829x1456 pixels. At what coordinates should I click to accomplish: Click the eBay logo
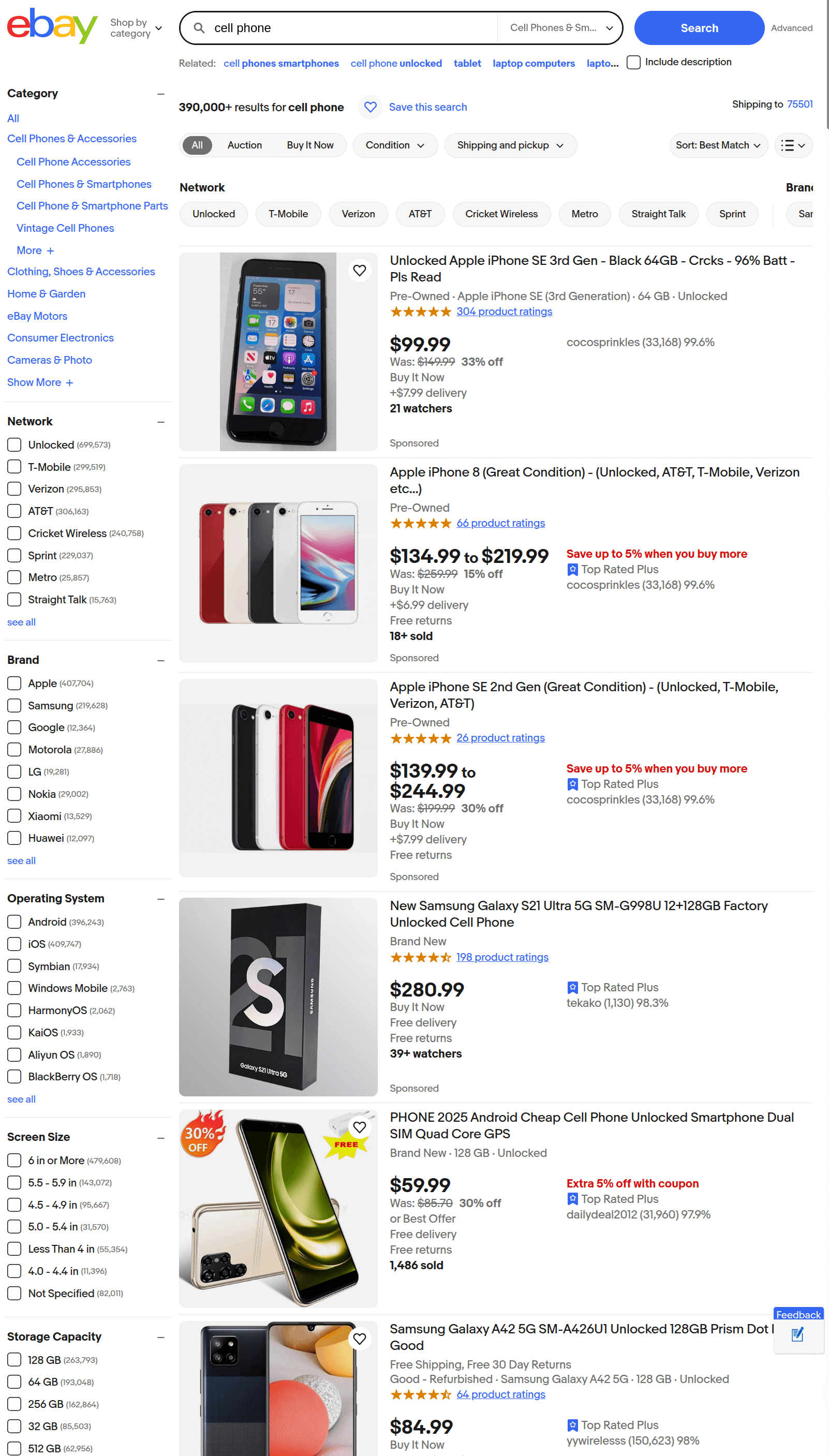click(52, 26)
